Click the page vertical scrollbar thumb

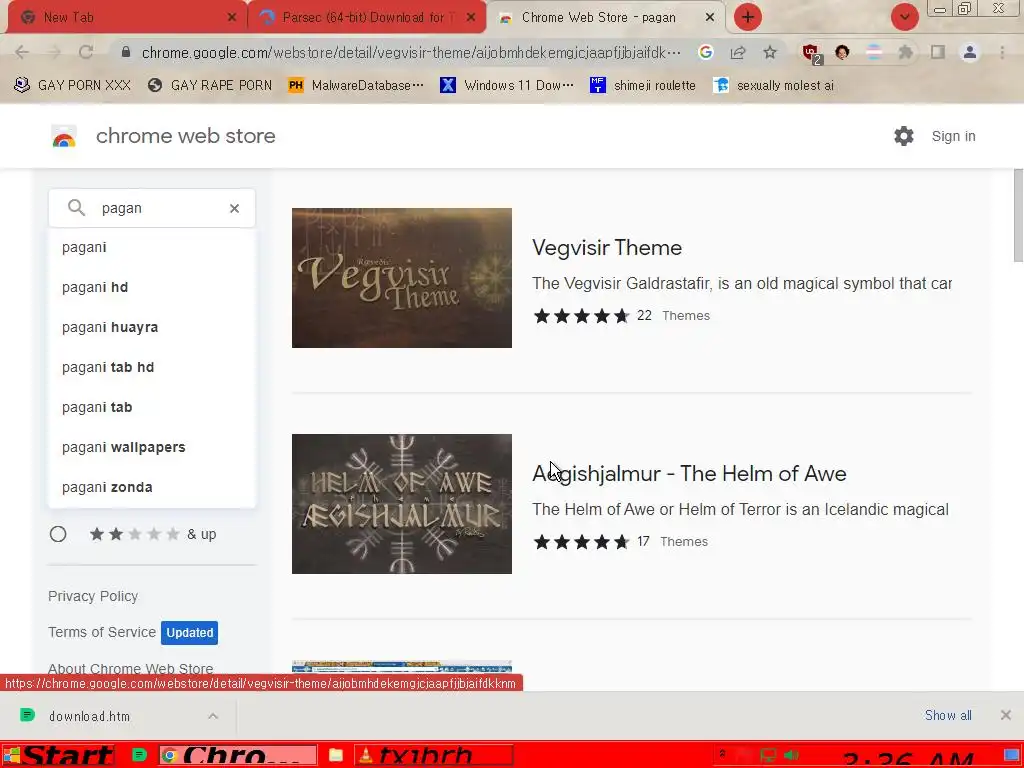pyautogui.click(x=1018, y=216)
